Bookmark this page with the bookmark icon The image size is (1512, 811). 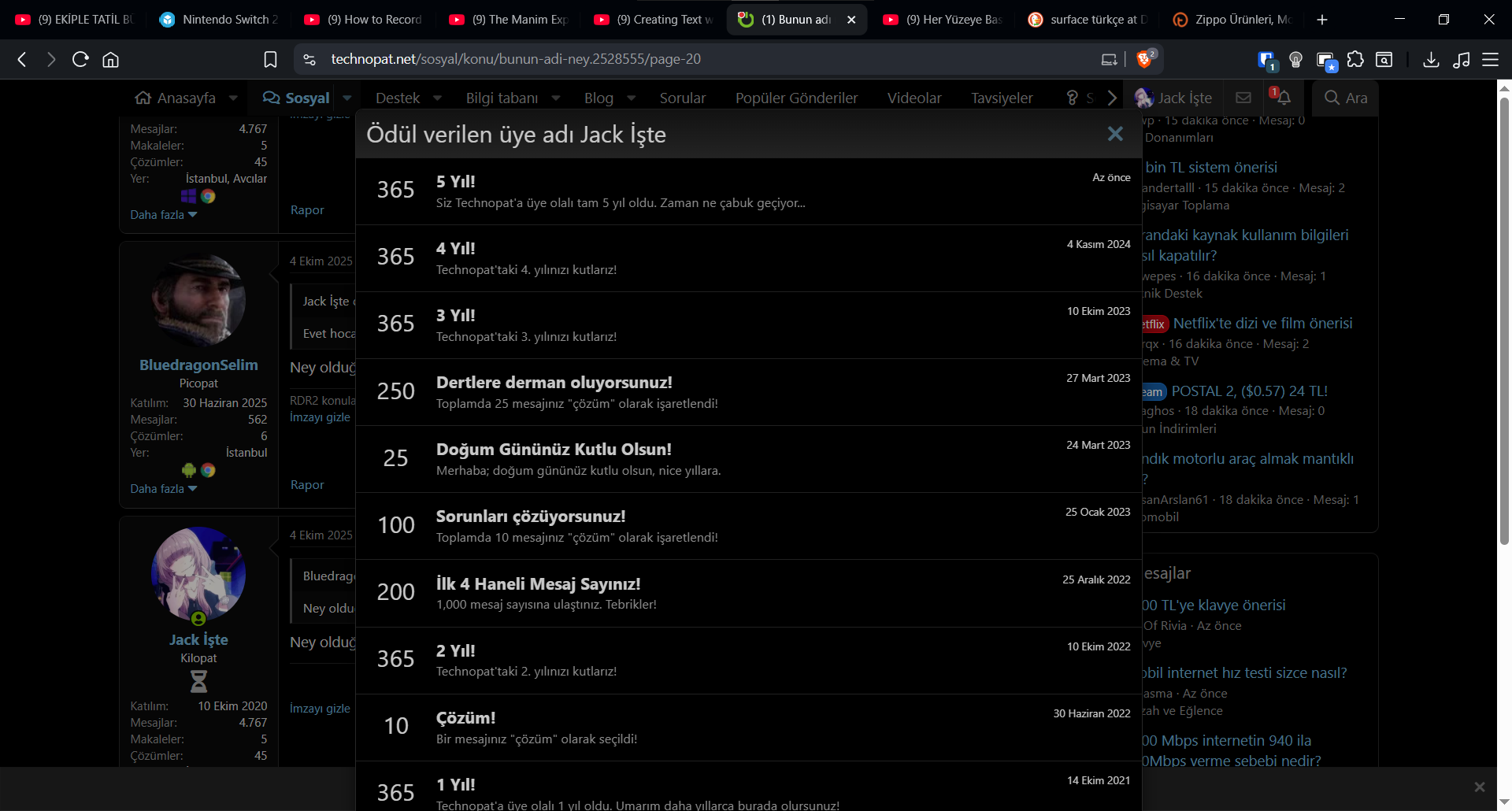[x=270, y=59]
